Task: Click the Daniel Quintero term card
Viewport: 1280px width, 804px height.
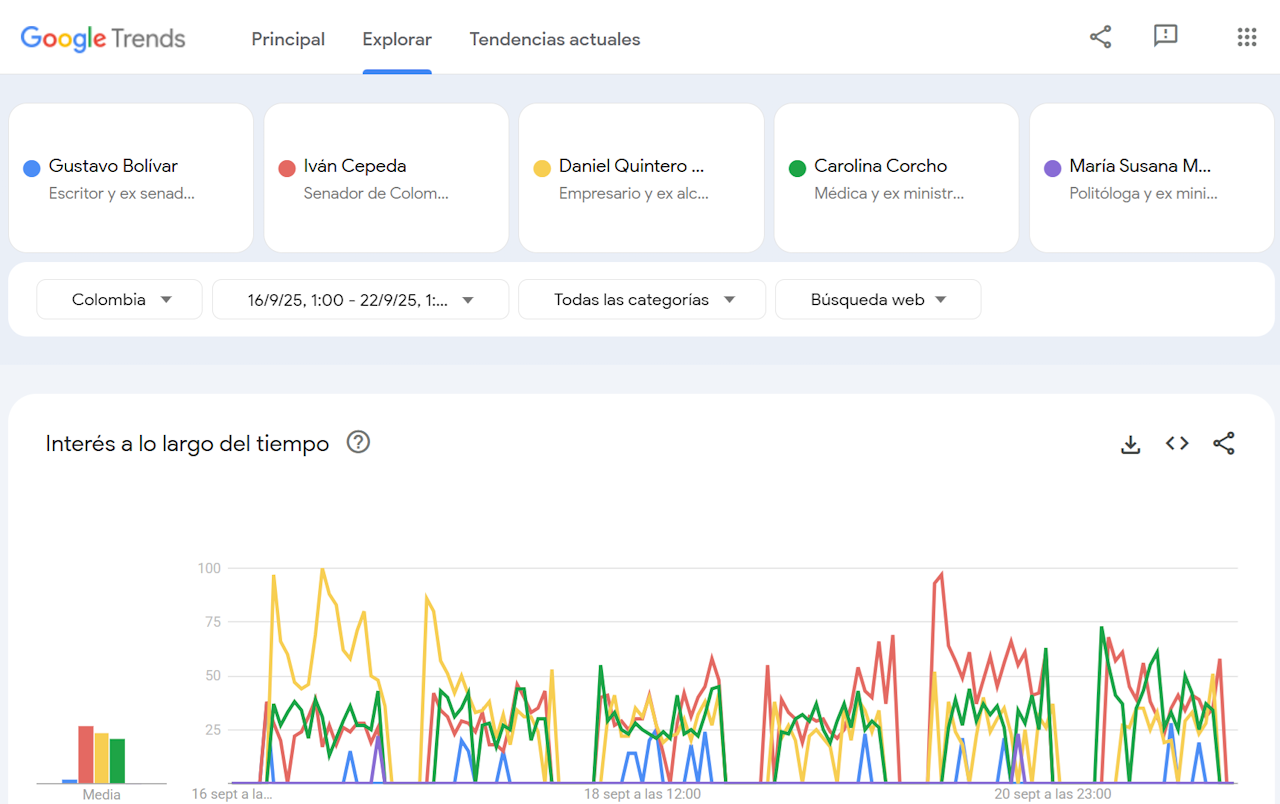Action: pos(641,178)
